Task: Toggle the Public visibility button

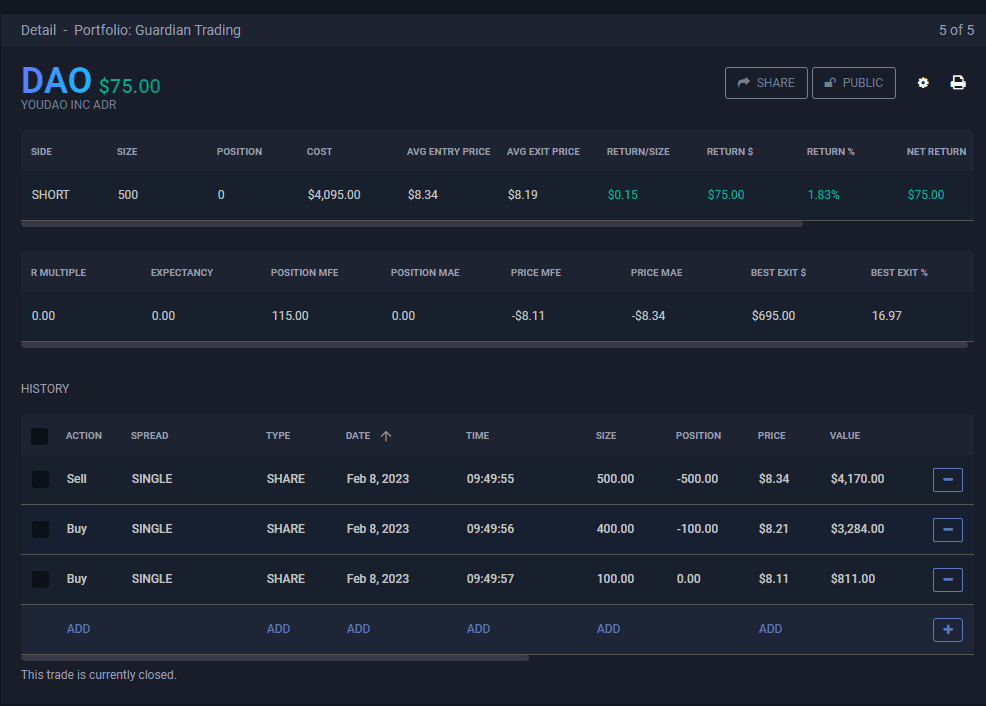Action: pos(853,83)
